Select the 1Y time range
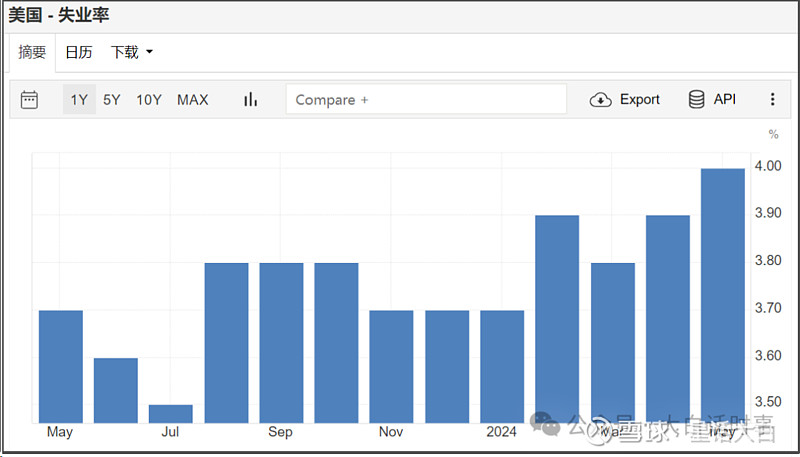800x457 pixels. coord(79,99)
